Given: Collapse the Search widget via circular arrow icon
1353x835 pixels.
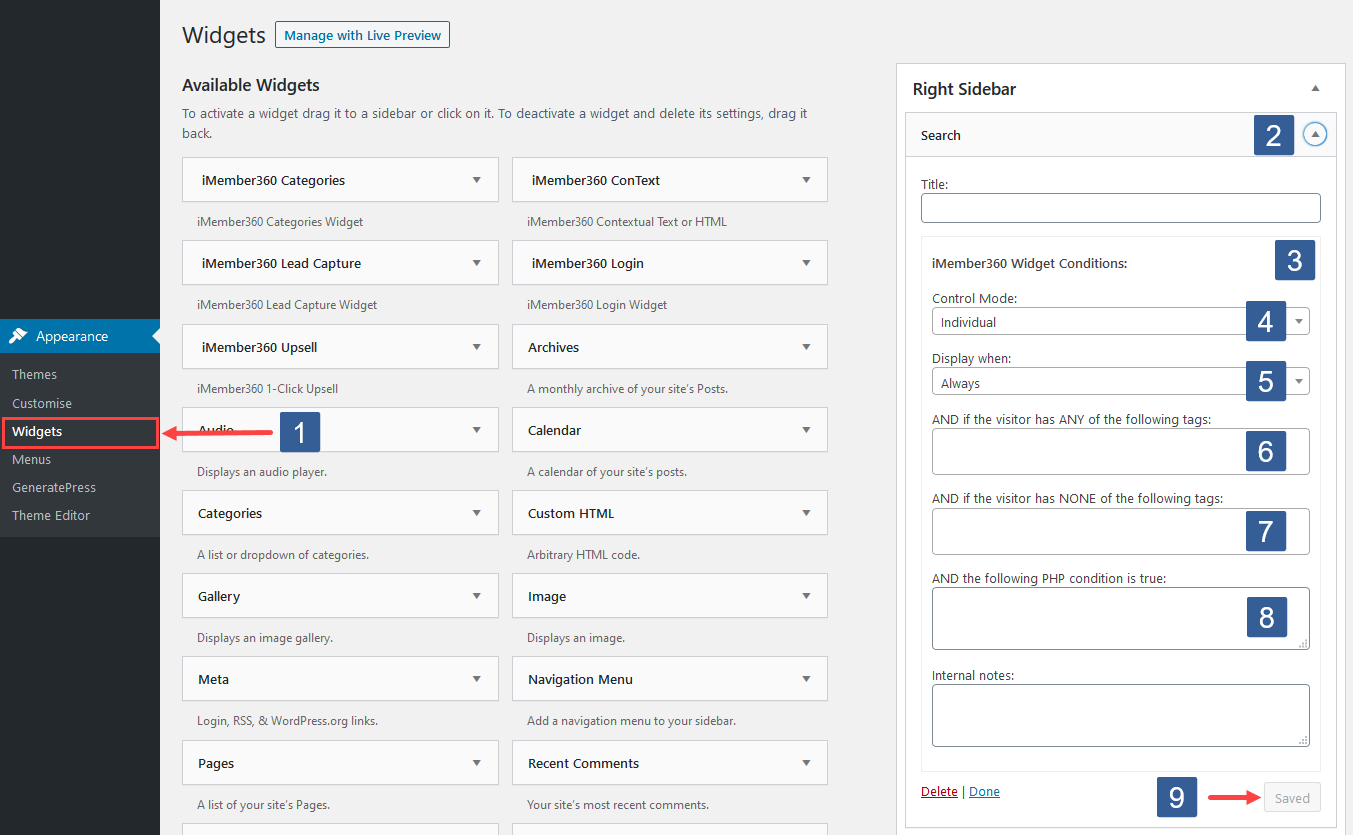Looking at the screenshot, I should (x=1315, y=133).
